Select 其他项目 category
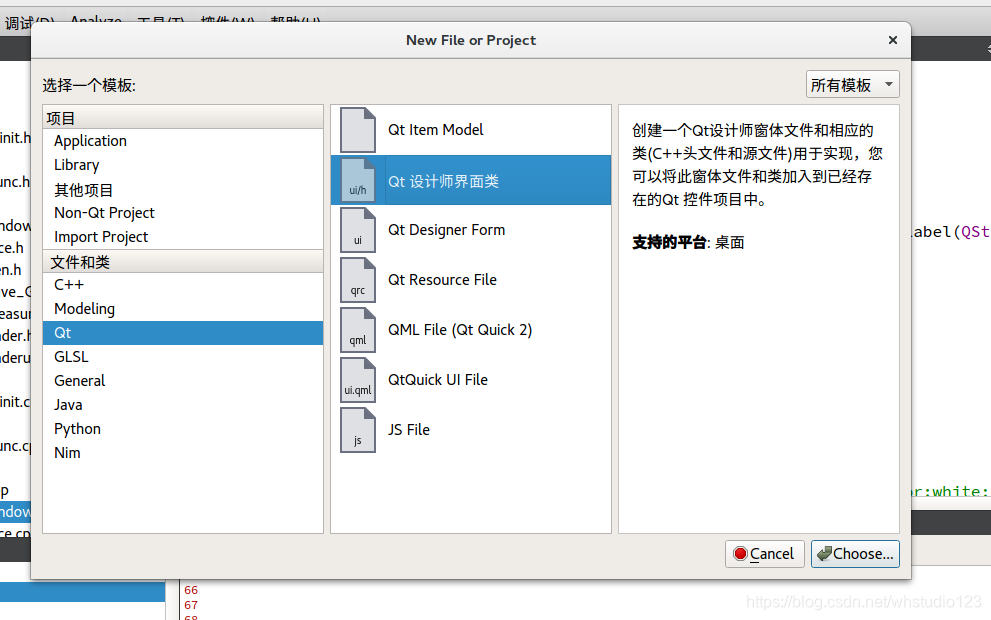 point(183,189)
